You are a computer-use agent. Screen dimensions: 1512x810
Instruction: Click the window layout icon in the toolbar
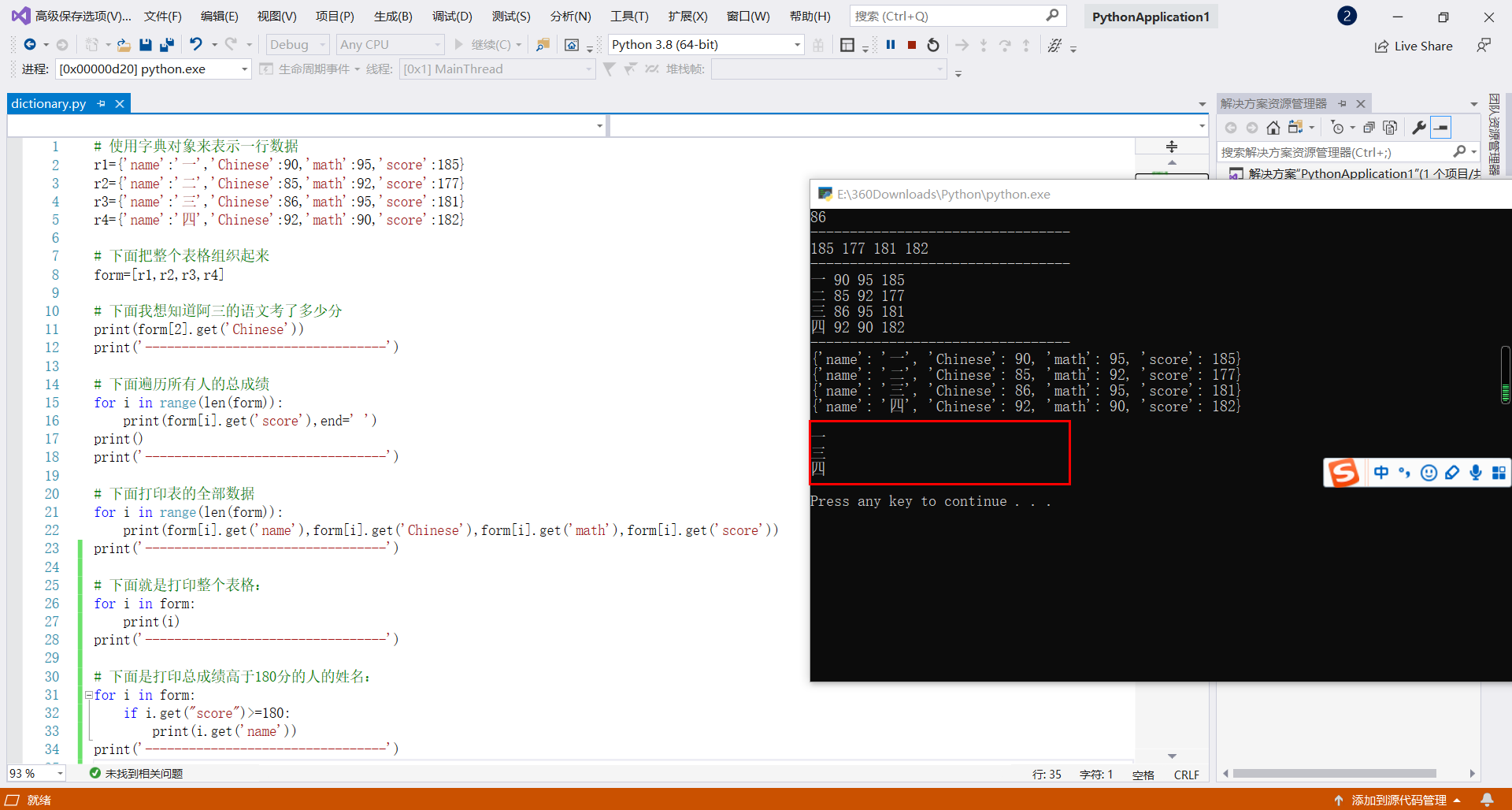coord(847,45)
